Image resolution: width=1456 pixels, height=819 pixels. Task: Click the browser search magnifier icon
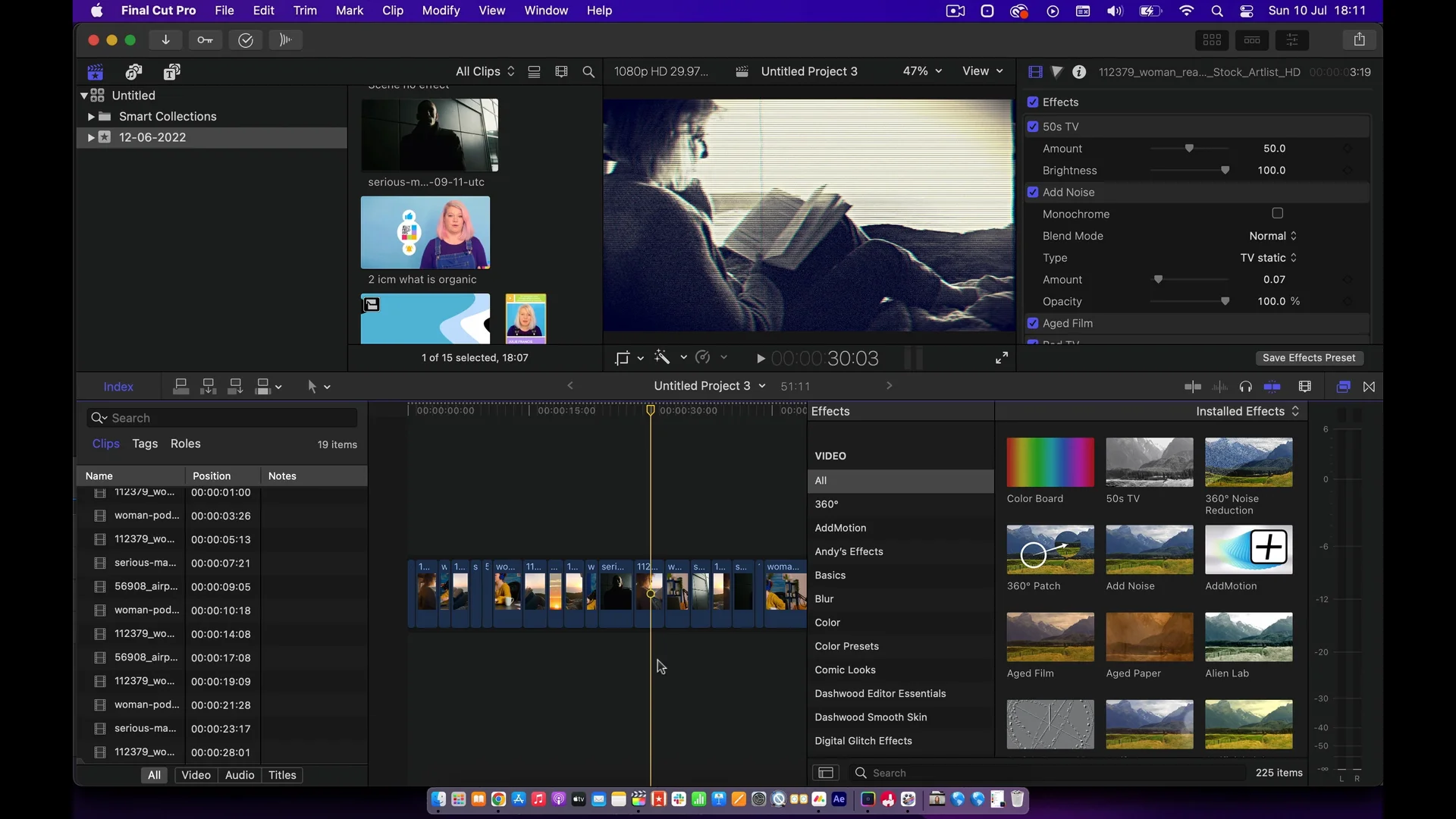588,72
